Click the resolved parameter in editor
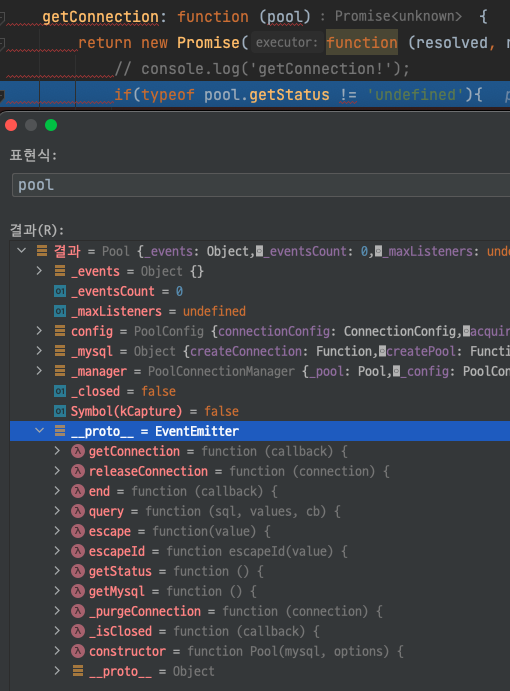 tap(451, 43)
